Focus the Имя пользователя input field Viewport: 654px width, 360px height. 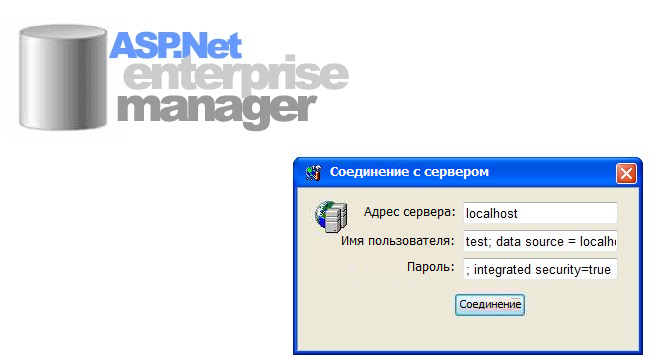(x=540, y=241)
